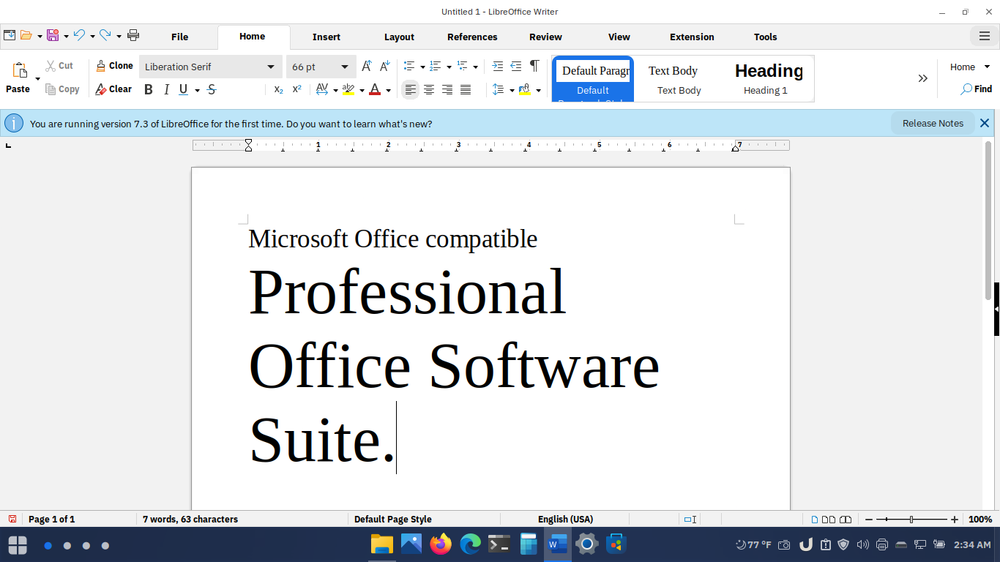
Task: Open the File tab
Action: (180, 37)
